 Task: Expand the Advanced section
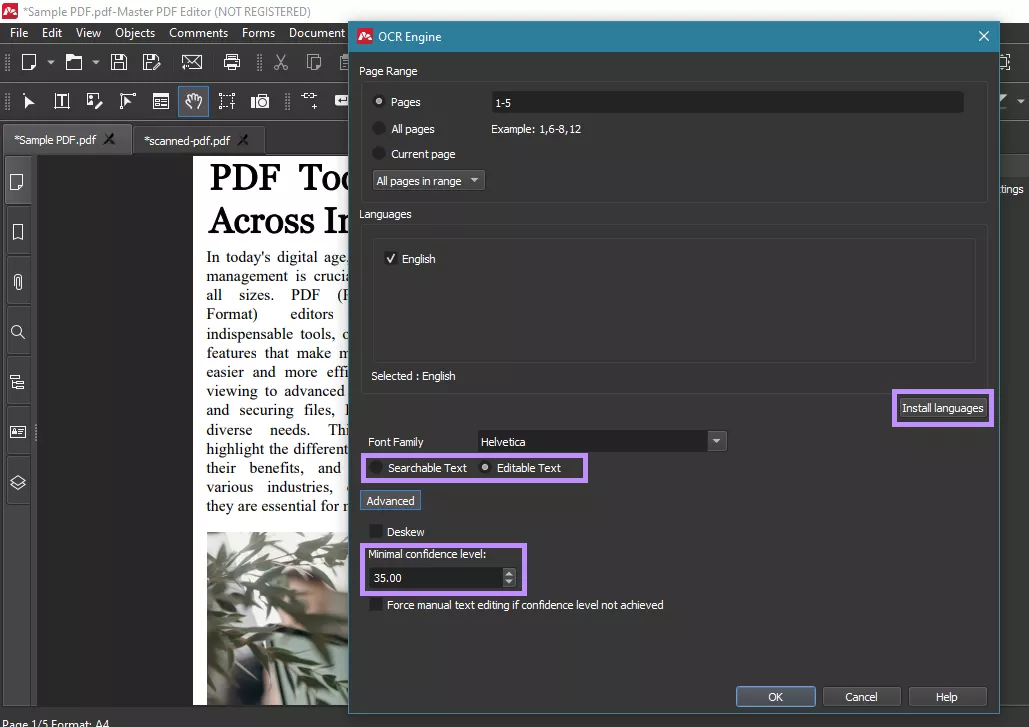pos(390,500)
